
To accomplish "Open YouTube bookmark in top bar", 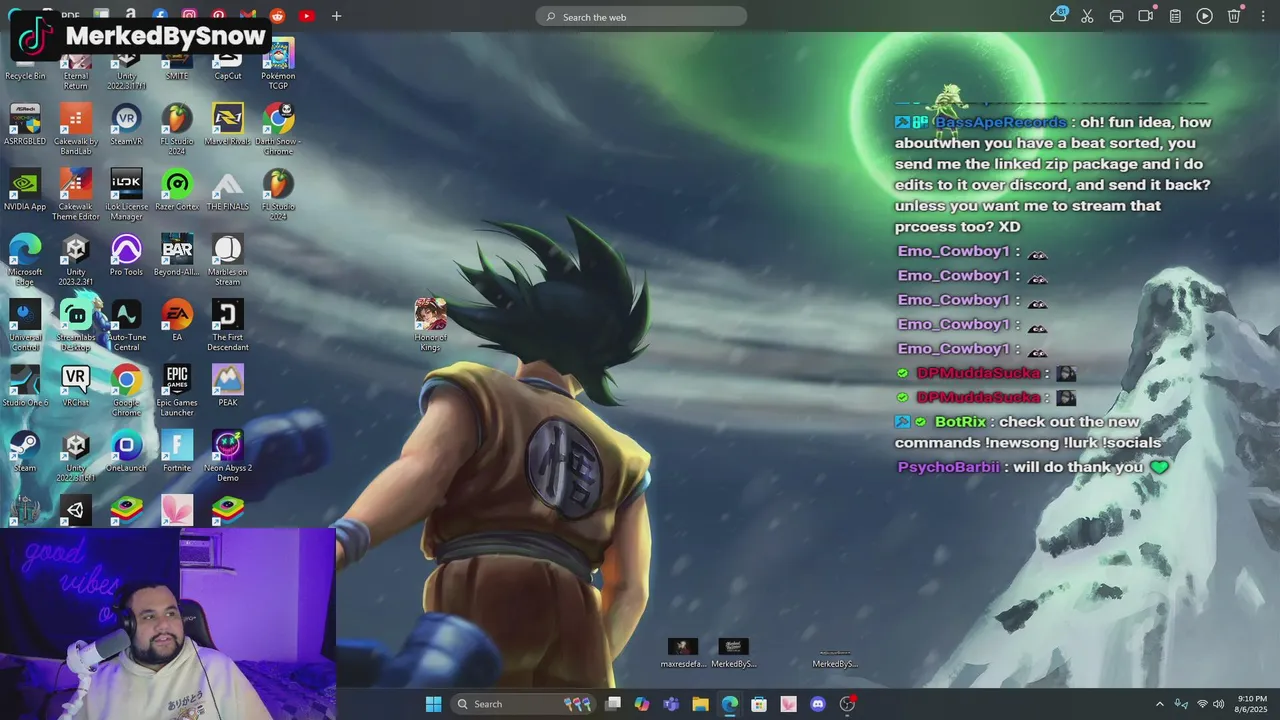I will (x=306, y=16).
